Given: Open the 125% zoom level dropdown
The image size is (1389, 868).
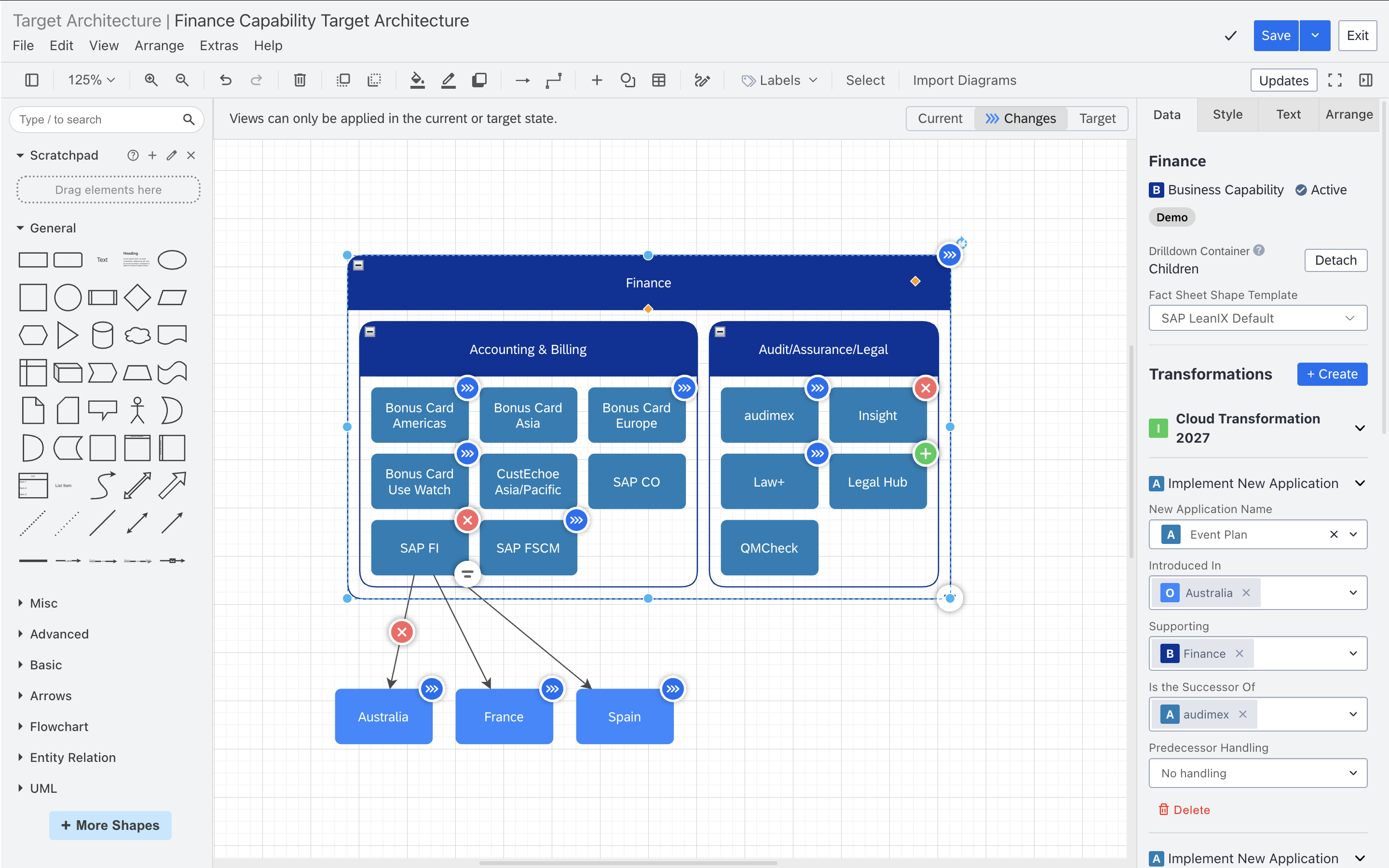Looking at the screenshot, I should [x=91, y=80].
